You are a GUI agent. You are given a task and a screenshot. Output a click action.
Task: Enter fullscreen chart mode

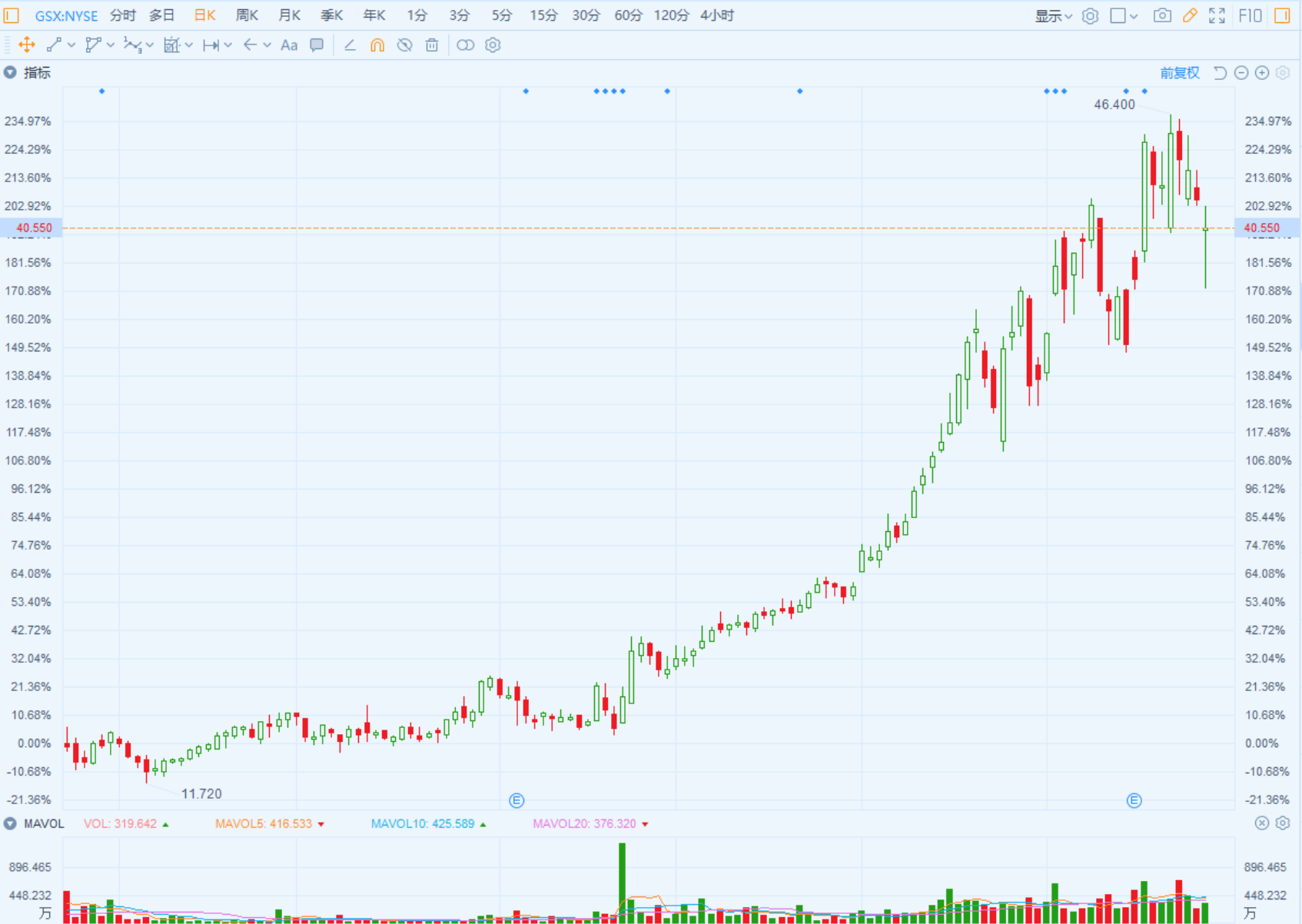1217,15
